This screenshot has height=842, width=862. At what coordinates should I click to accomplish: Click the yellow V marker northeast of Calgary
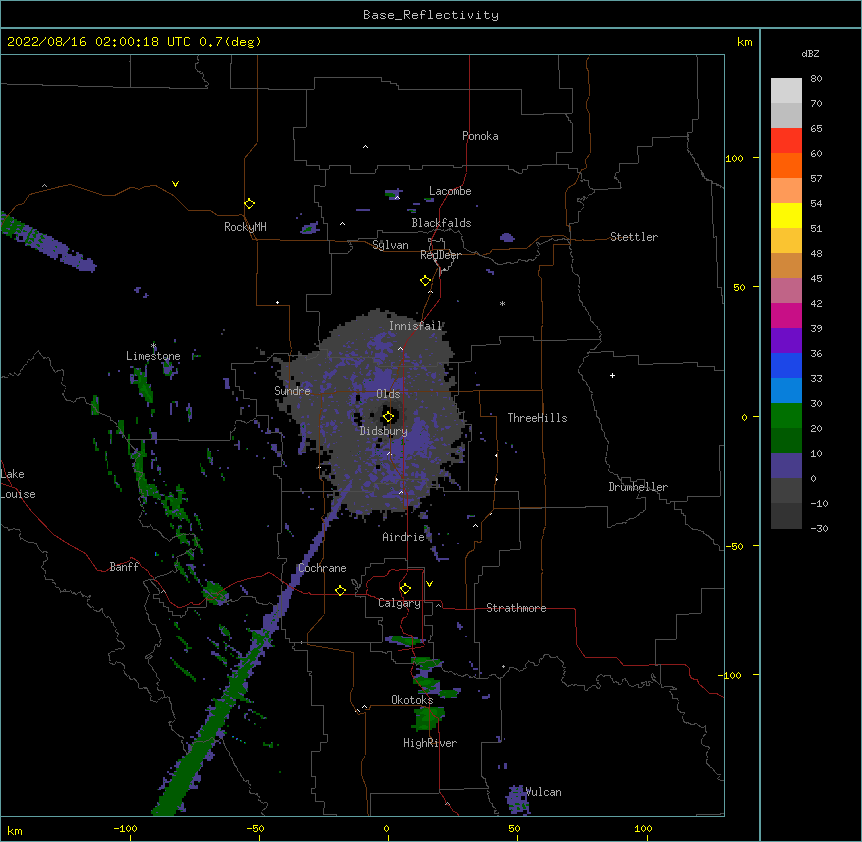click(429, 584)
